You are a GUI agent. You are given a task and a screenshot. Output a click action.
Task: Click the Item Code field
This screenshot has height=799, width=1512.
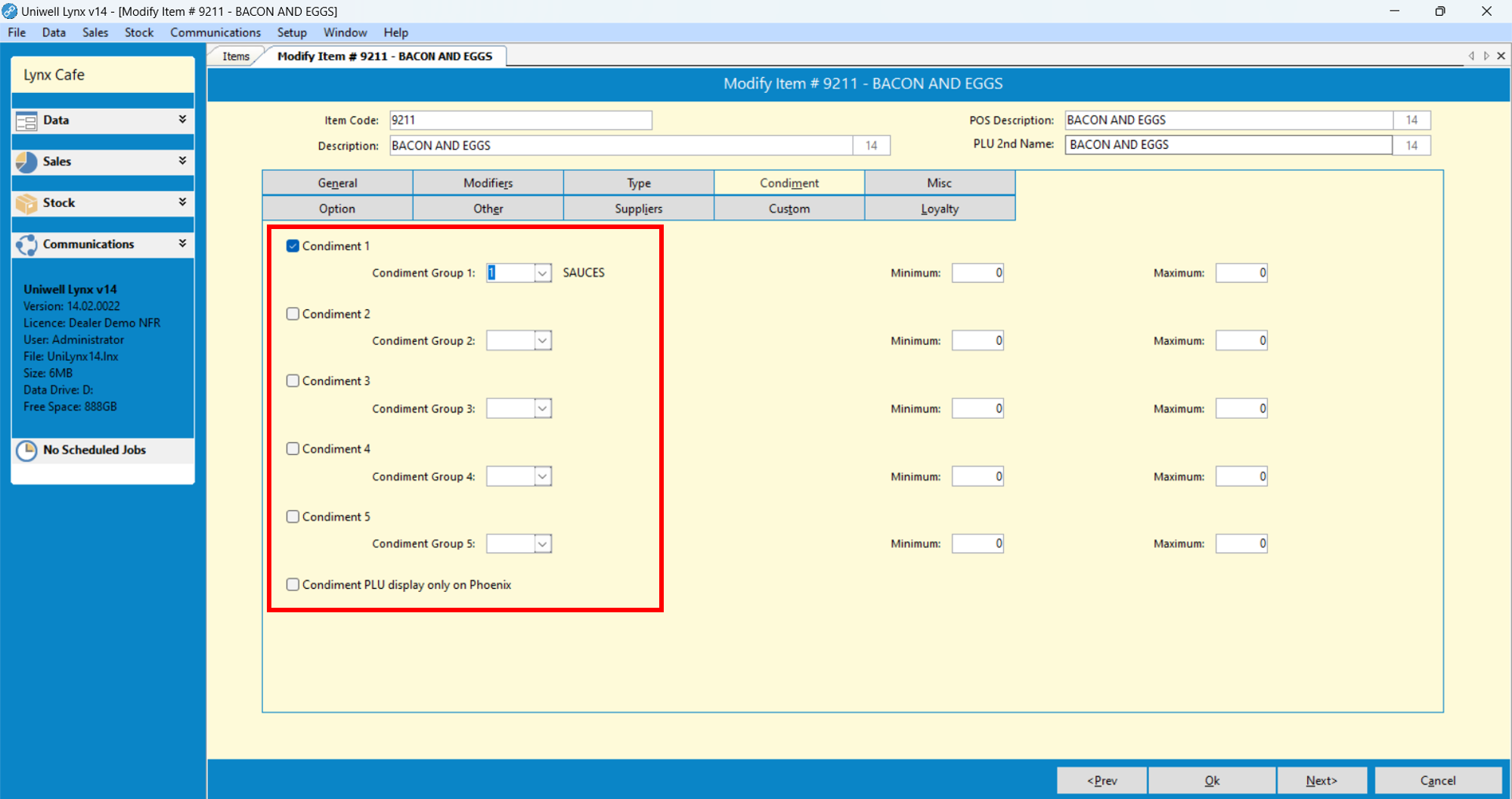[521, 120]
